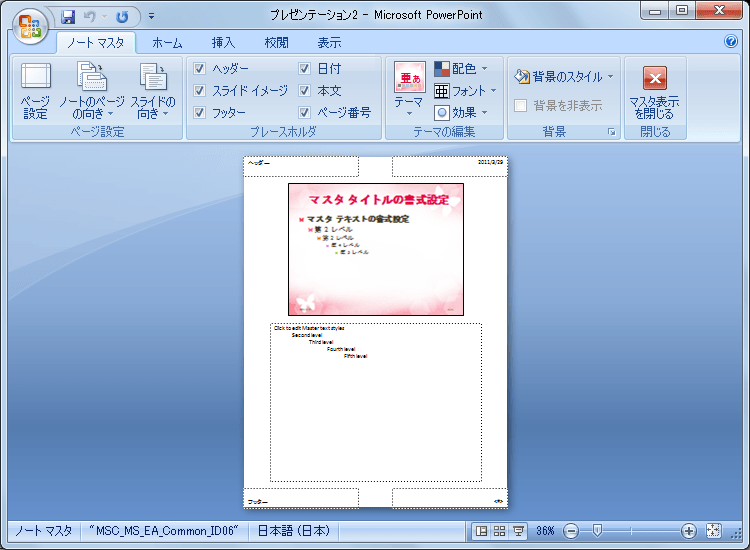Redo the last action
750x550 pixels.
(122, 17)
